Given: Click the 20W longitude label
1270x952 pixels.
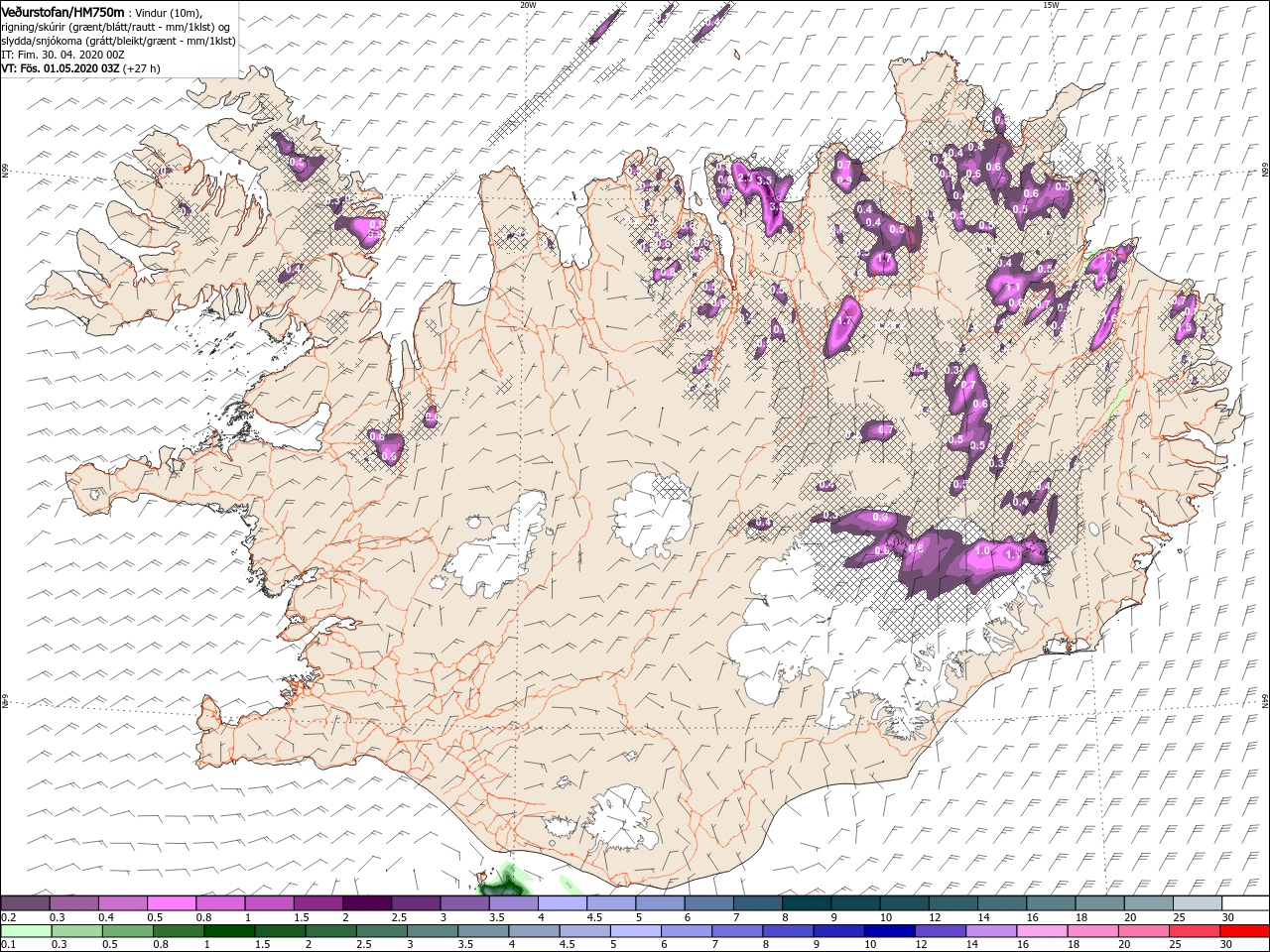Looking at the screenshot, I should click(528, 5).
